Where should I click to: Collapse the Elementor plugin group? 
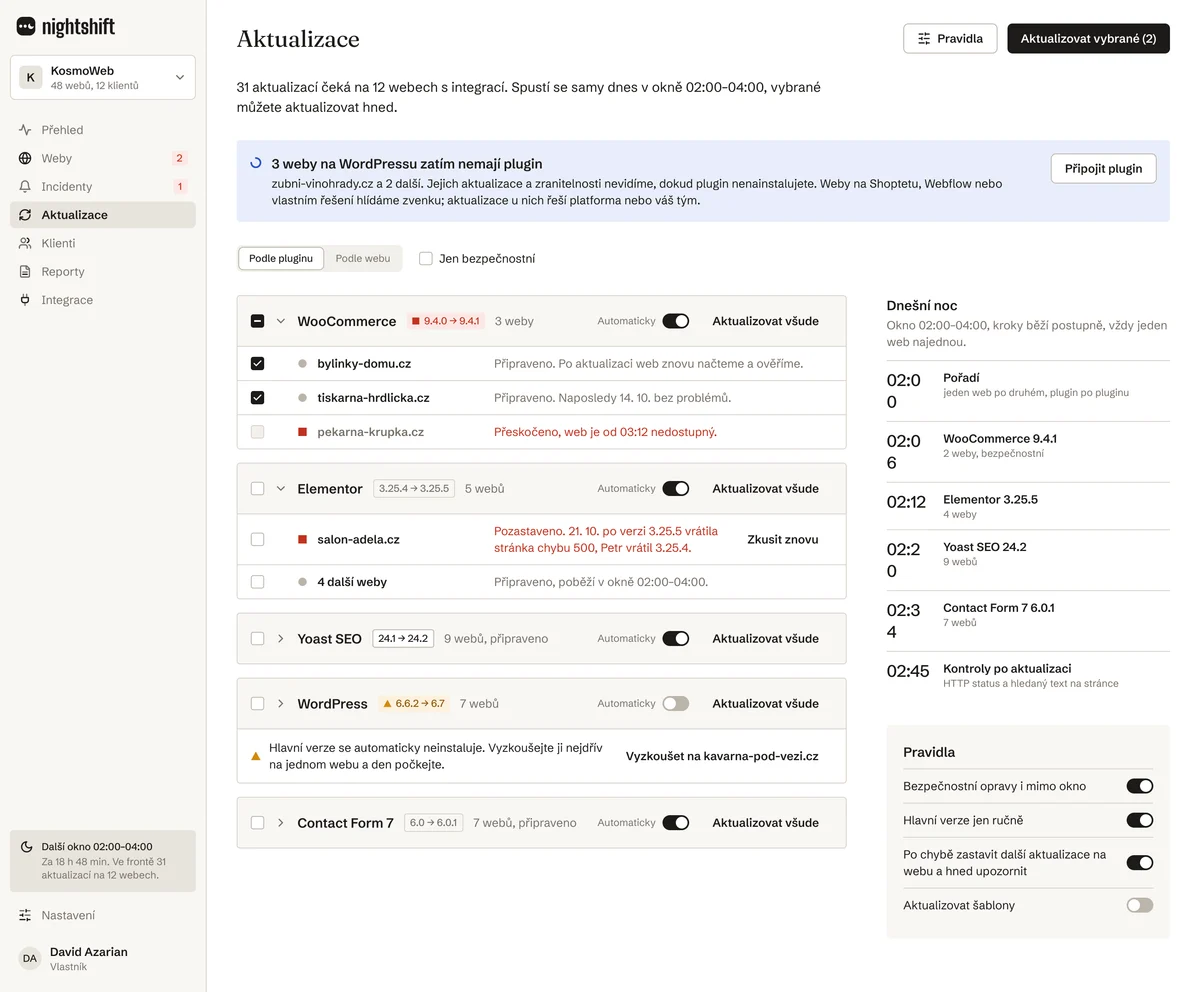click(x=281, y=489)
